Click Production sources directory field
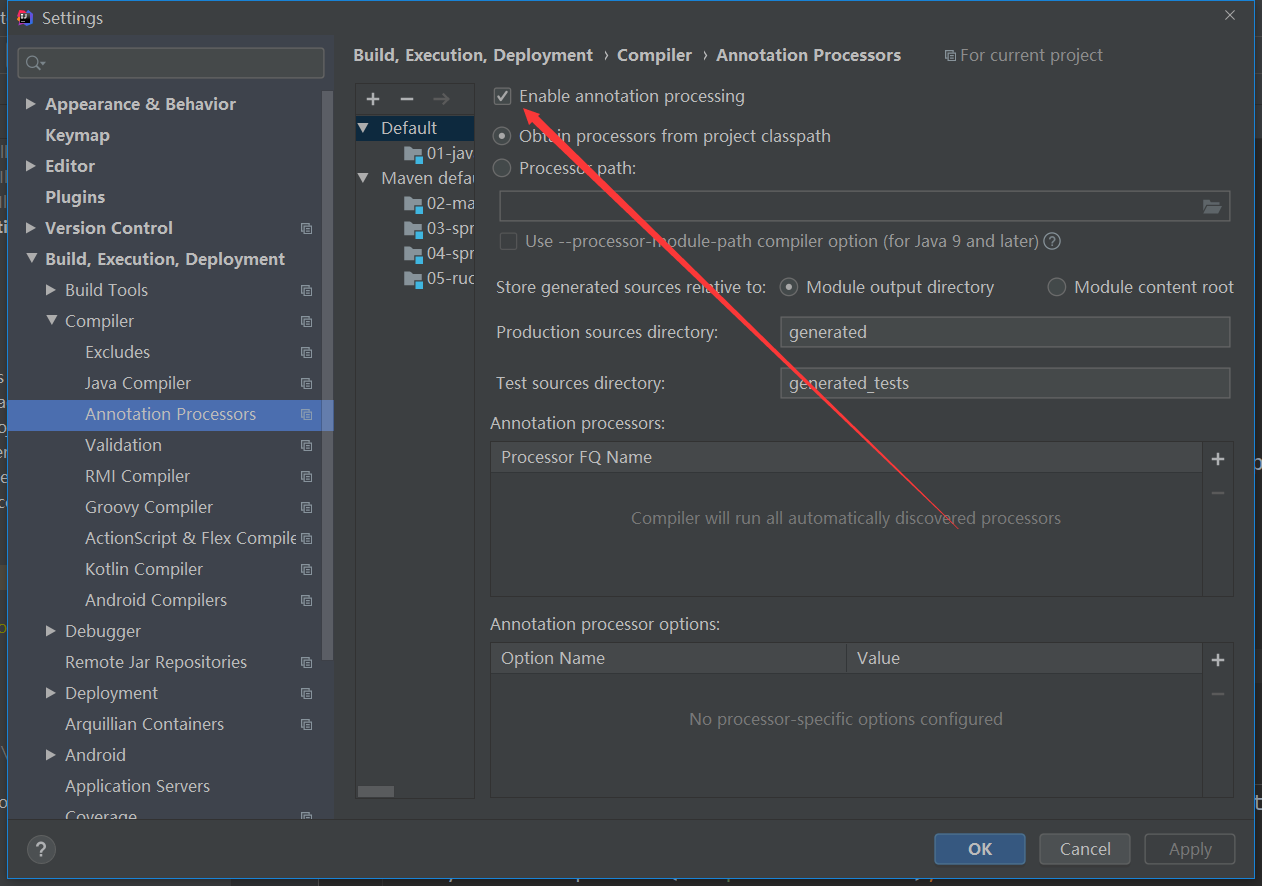 pos(1005,332)
